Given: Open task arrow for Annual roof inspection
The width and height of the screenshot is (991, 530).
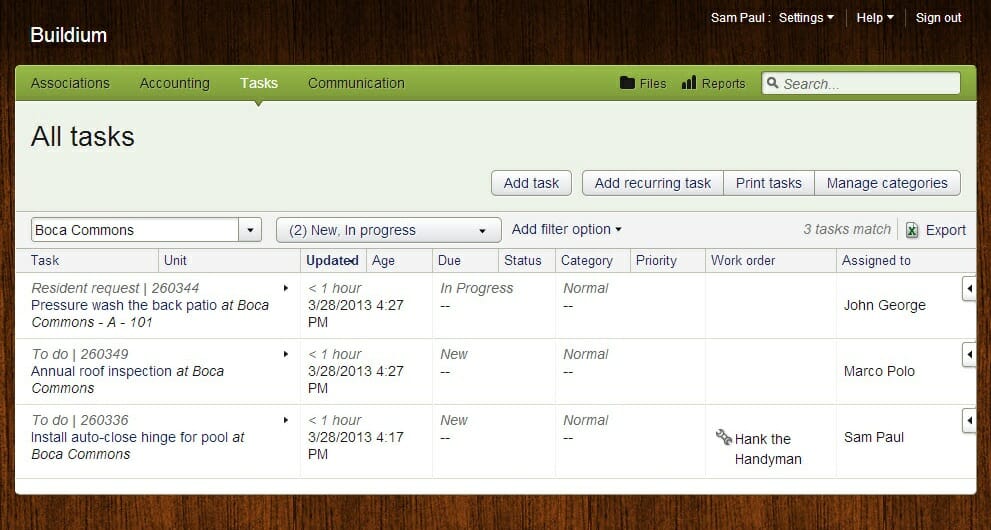Looking at the screenshot, I should pos(286,354).
